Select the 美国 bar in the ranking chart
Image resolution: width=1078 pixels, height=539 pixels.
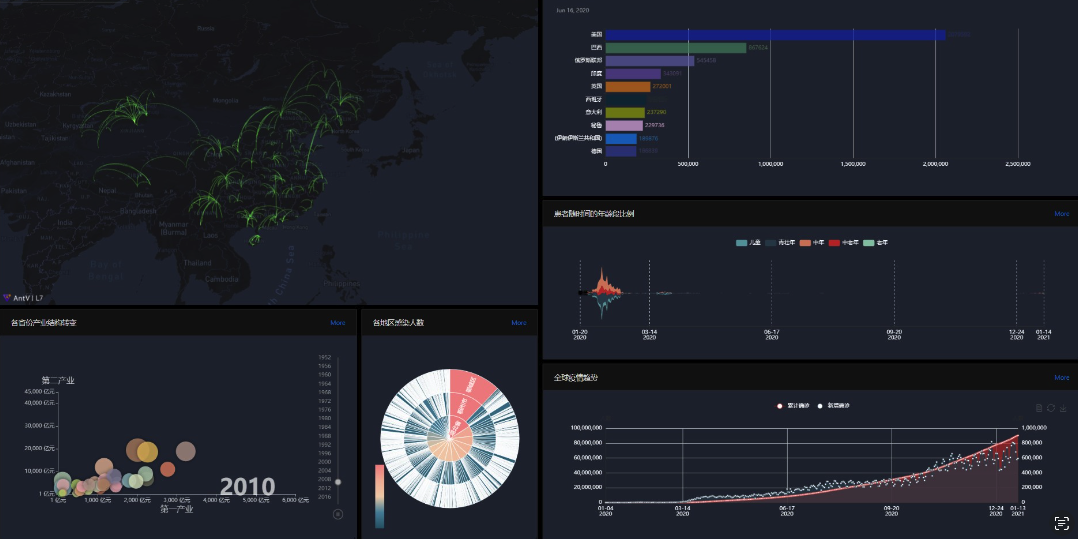click(775, 35)
